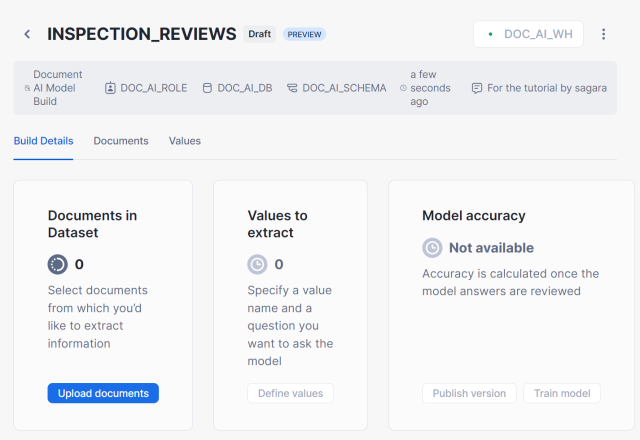Viewport: 640px width, 440px height.
Task: Click the DOC_AI_SCHEMA schema icon
Action: point(292,88)
